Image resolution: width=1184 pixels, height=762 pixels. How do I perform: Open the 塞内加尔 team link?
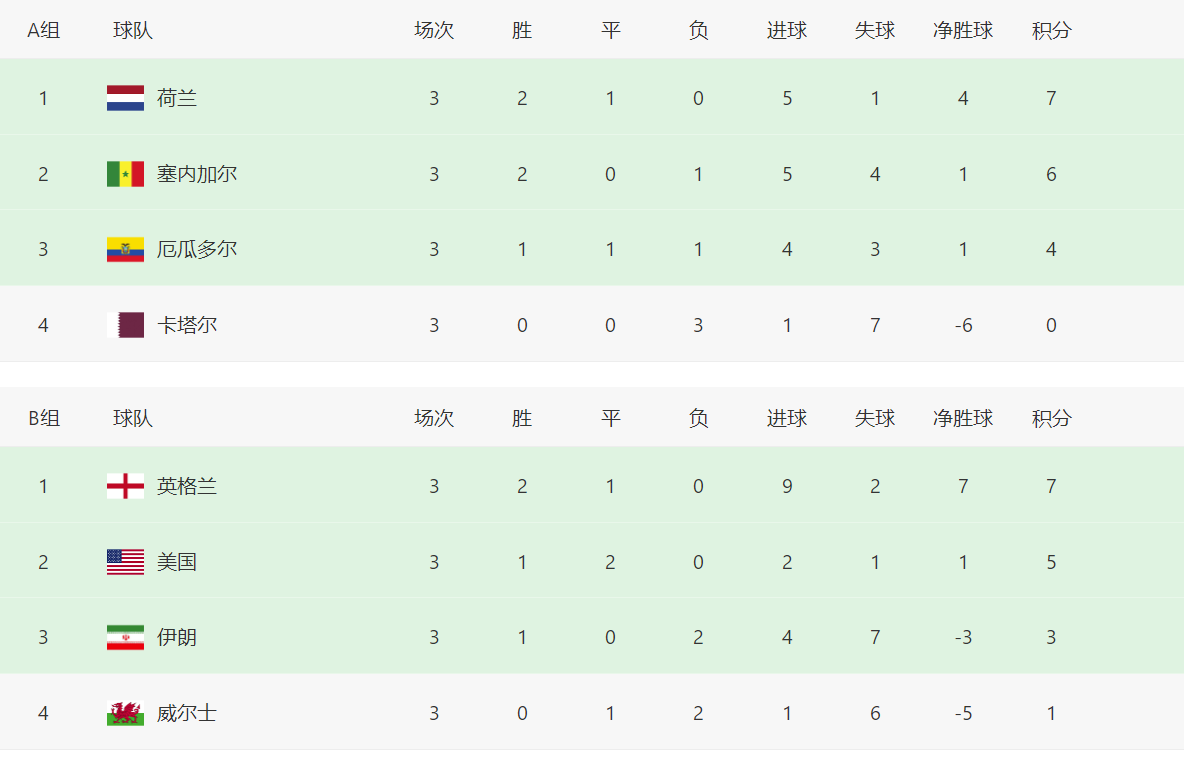(x=197, y=174)
